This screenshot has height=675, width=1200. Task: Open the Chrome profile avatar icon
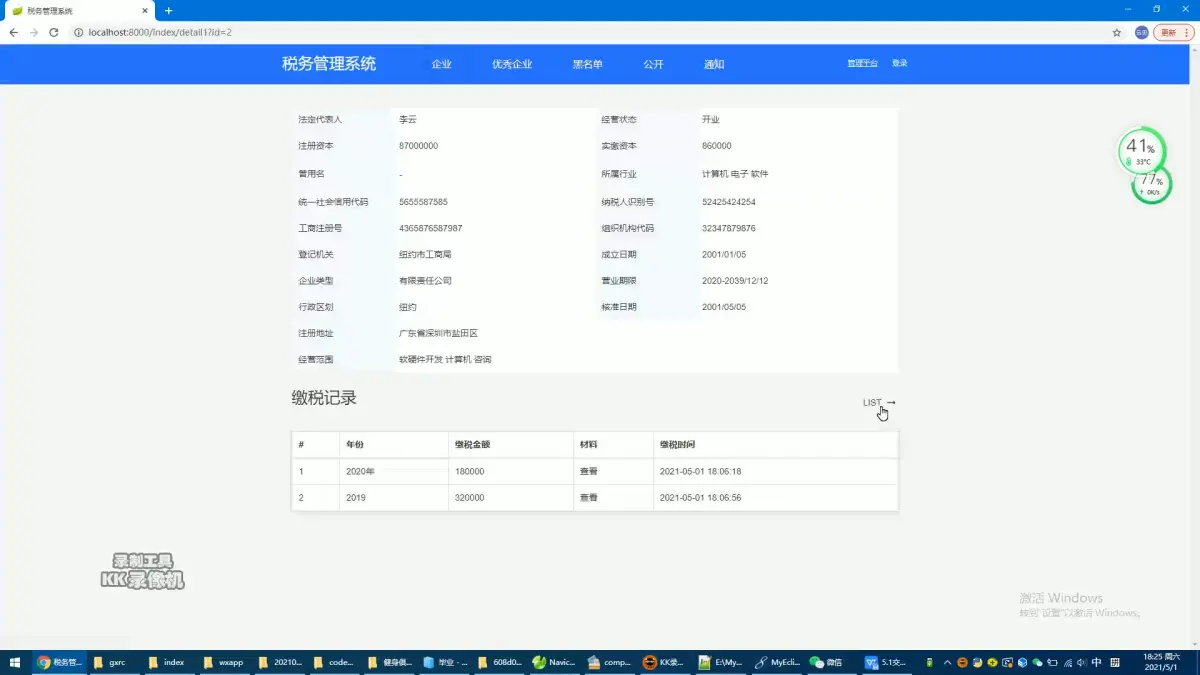(x=1139, y=32)
